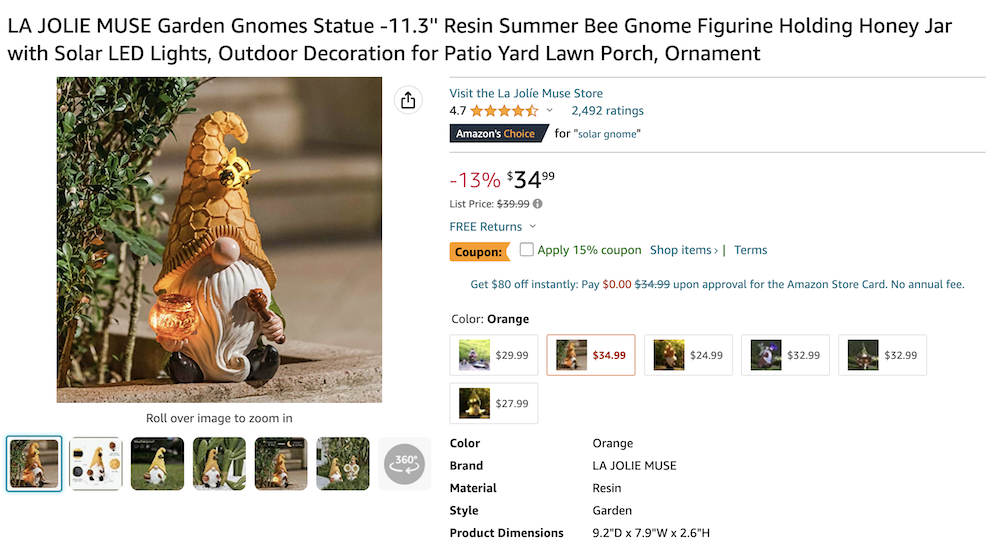Show the gnome-beside-cactus thumbnail image
This screenshot has width=1000, height=547.
pos(219,464)
